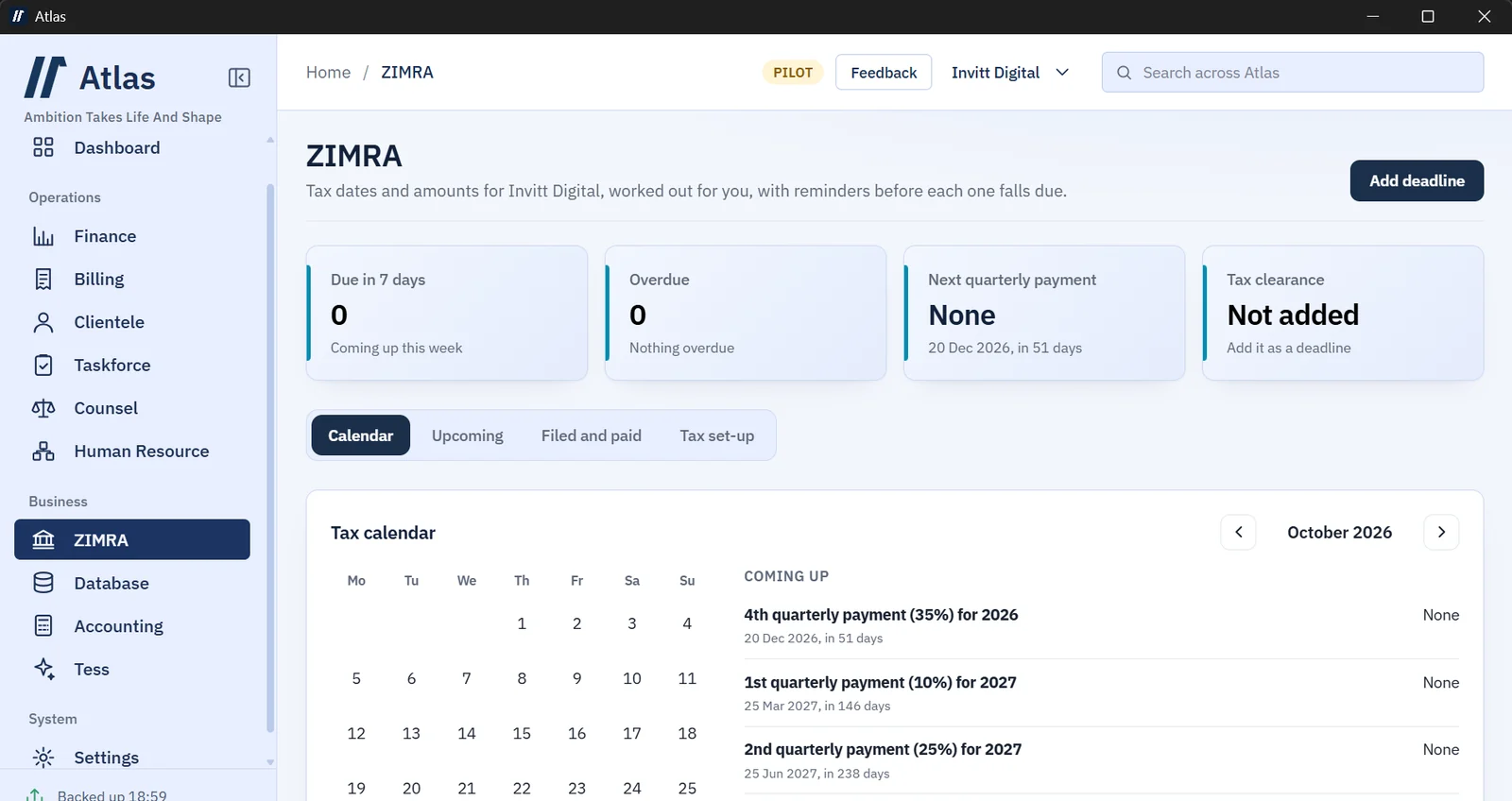Open the Billing receipt icon

point(43,280)
